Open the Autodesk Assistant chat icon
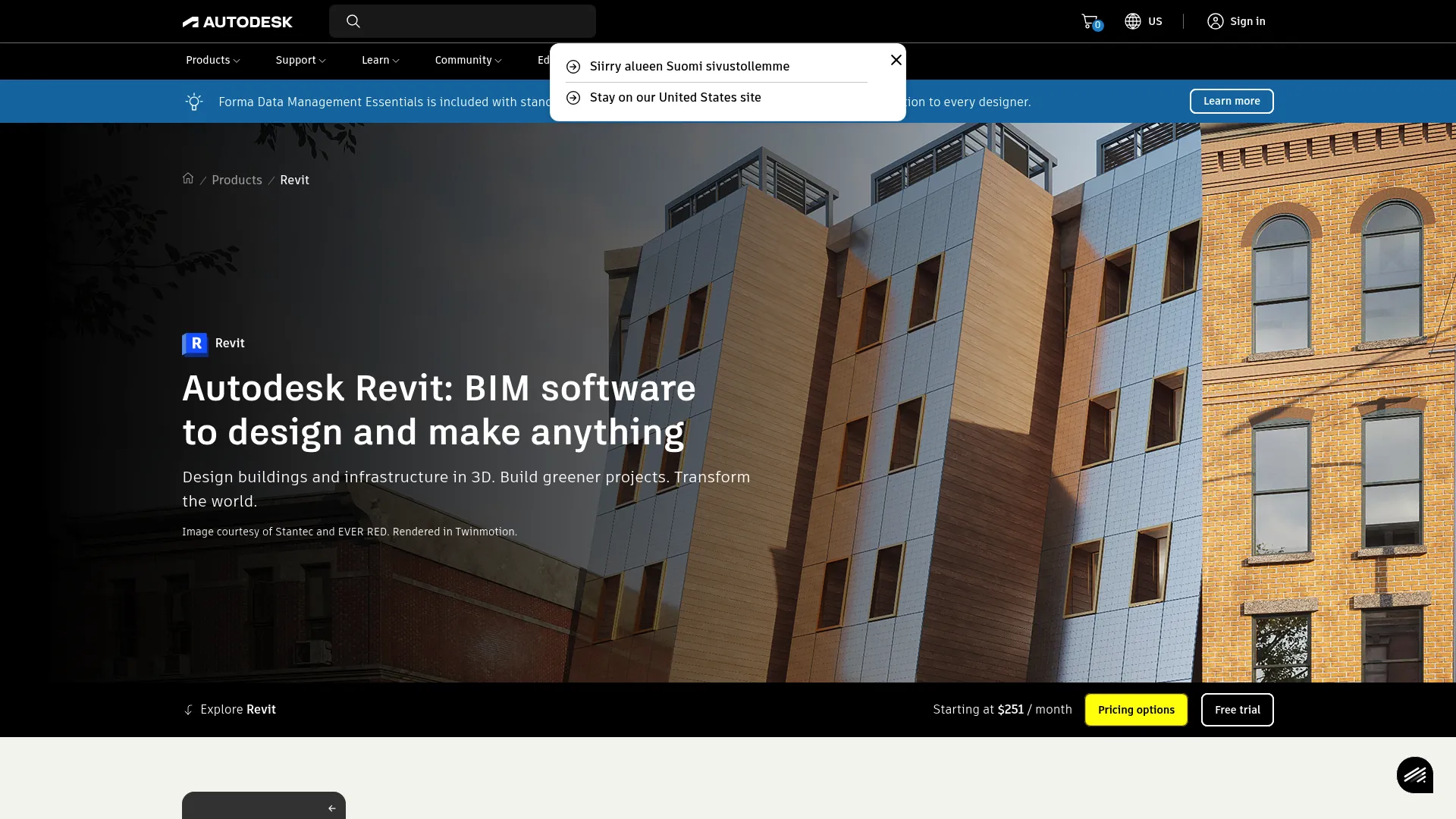The image size is (1456, 819). click(1415, 775)
